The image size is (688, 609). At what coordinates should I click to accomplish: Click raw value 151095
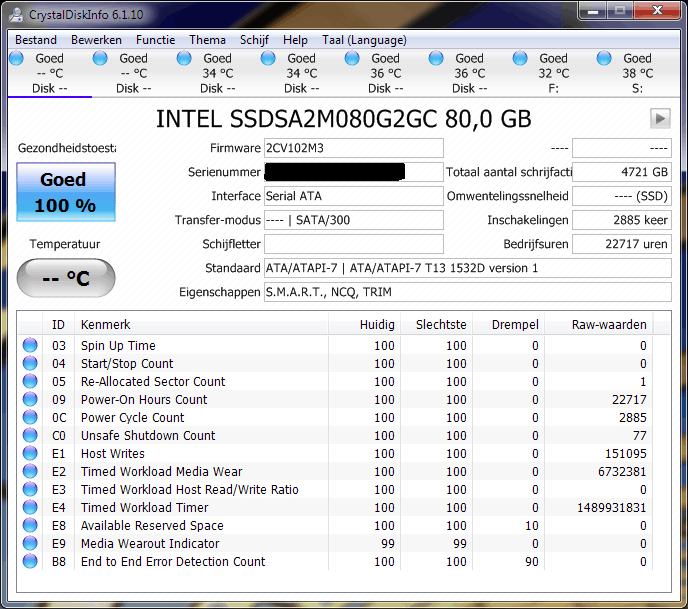(626, 454)
